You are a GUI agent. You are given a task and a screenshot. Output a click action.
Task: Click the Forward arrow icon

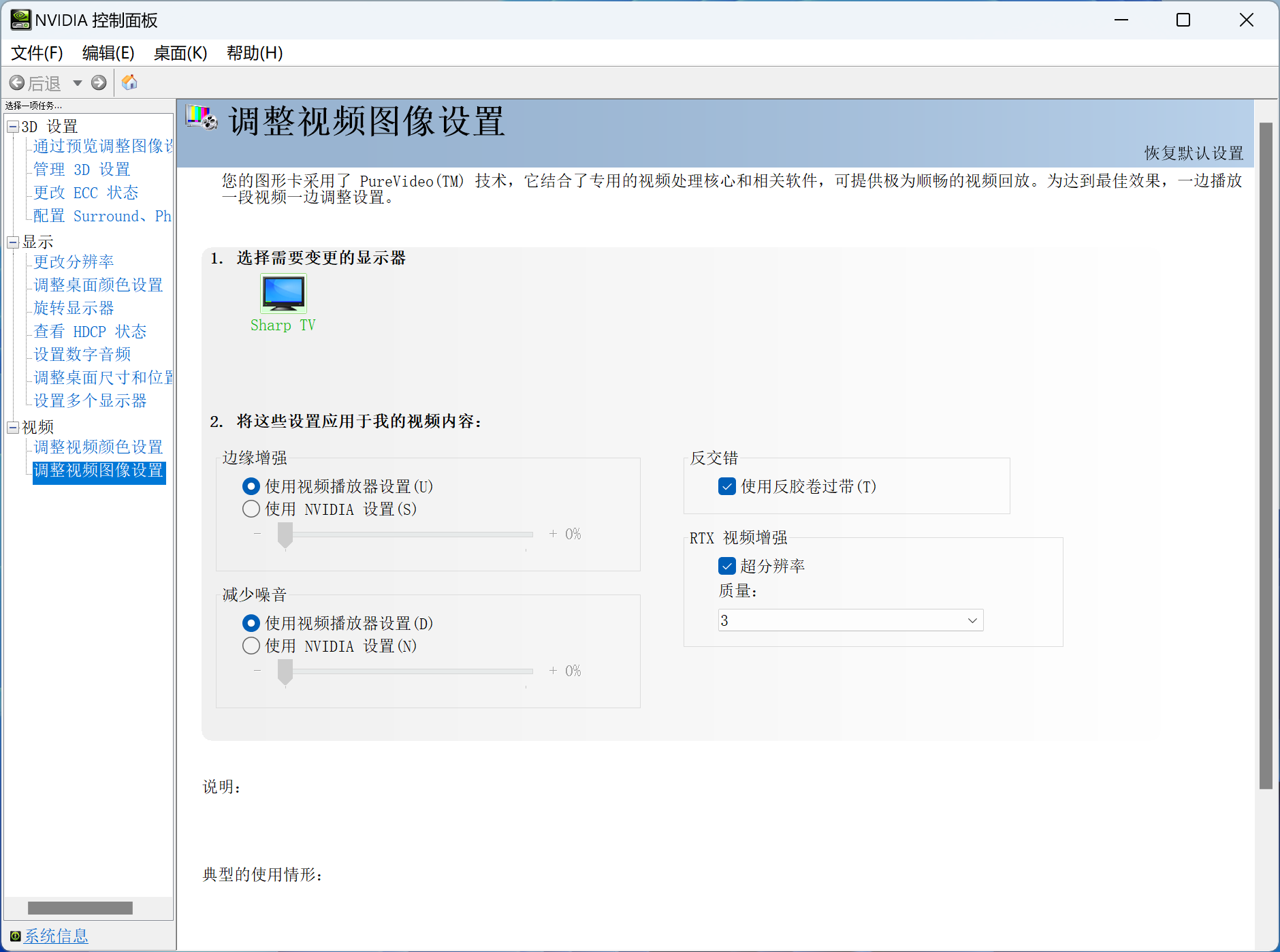tap(99, 83)
